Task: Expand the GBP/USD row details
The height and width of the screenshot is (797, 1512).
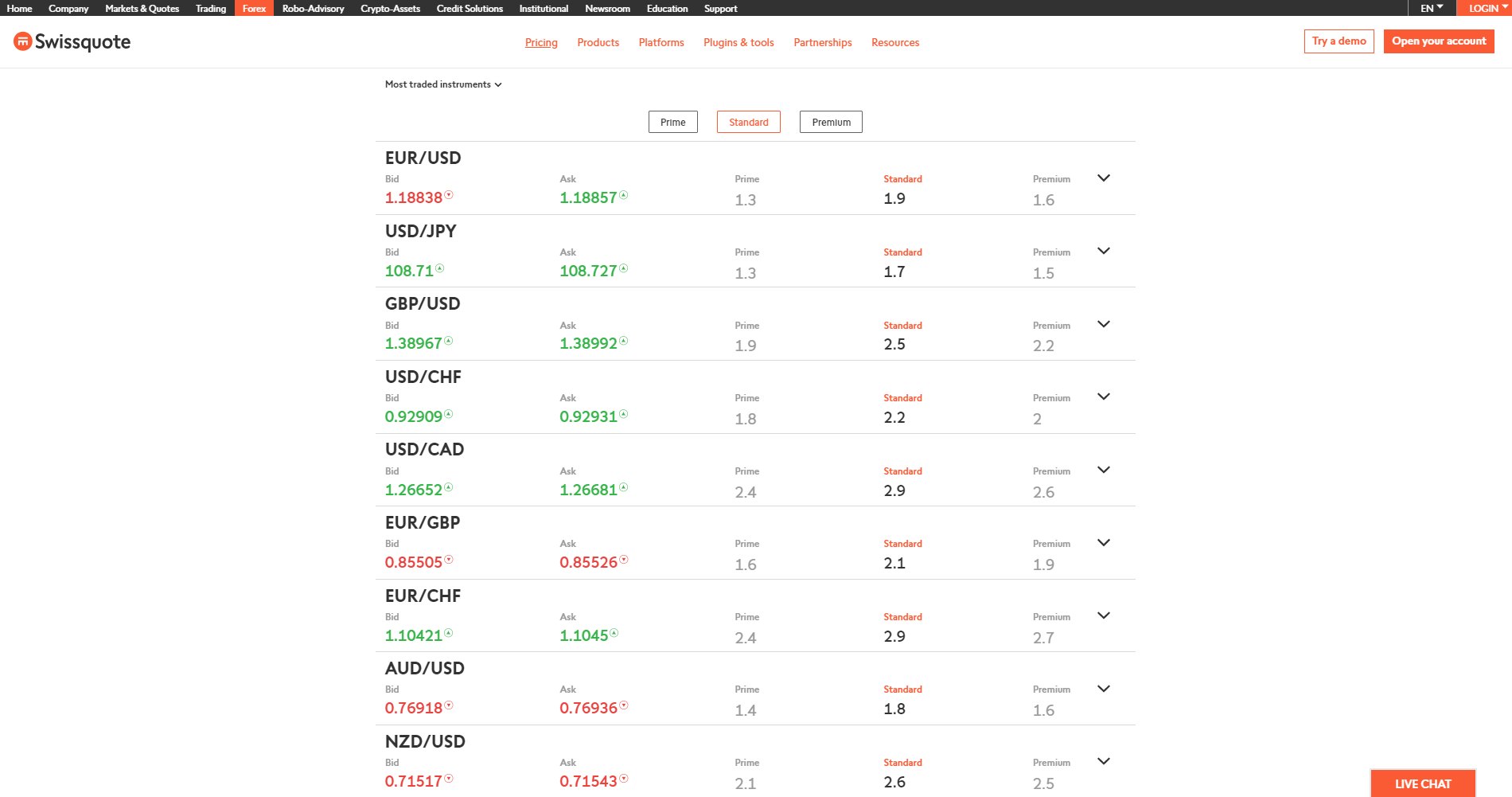Action: click(1104, 324)
